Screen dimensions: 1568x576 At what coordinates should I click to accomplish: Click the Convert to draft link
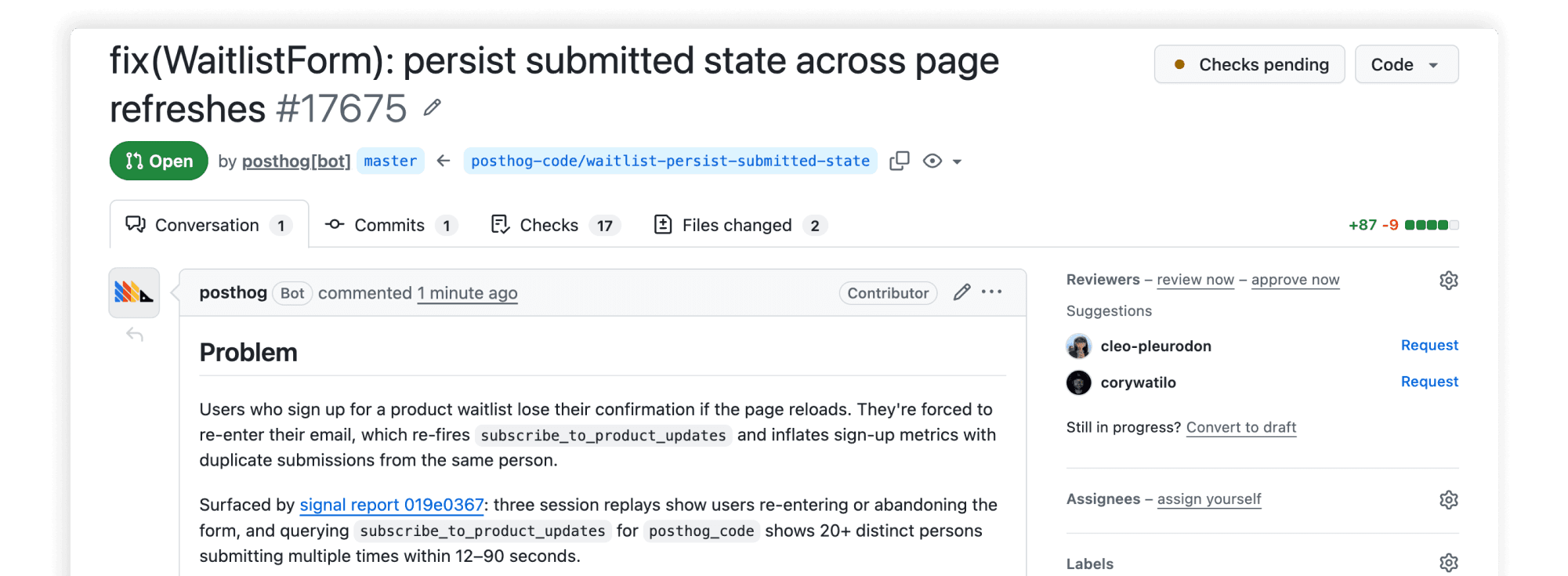[1241, 427]
